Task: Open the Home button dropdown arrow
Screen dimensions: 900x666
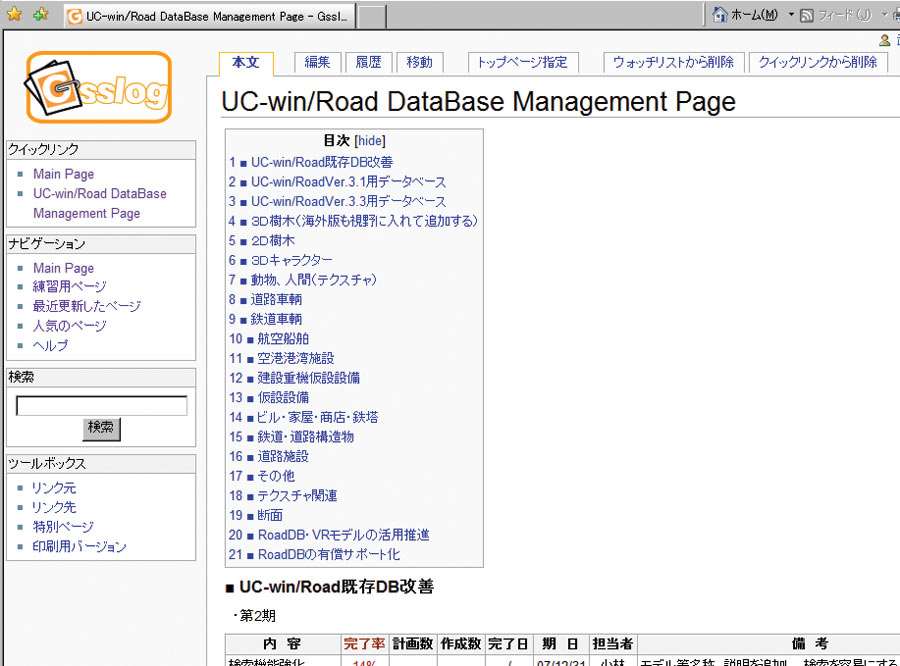Action: 790,14
